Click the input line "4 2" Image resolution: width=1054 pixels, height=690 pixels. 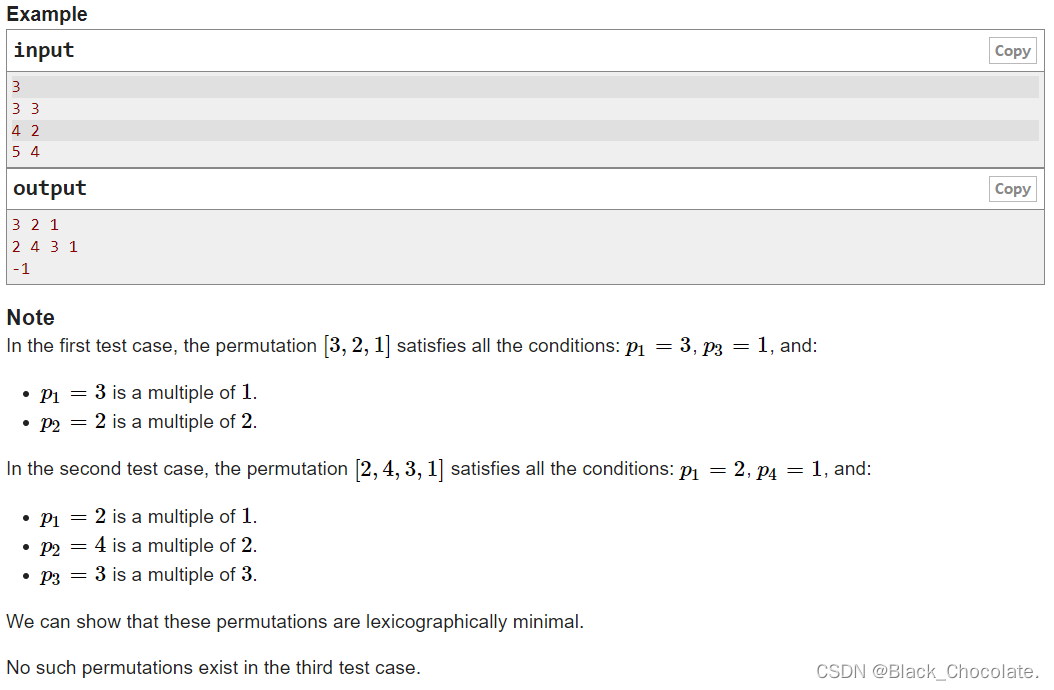tap(26, 131)
